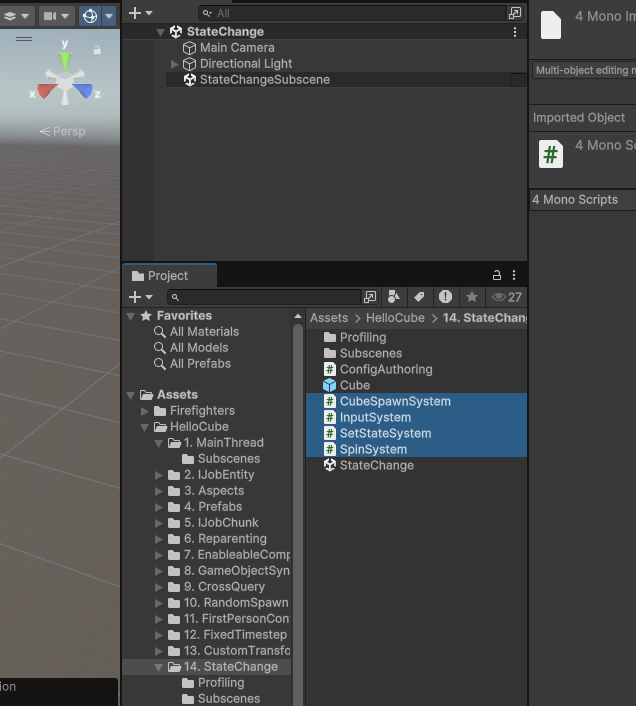The image size is (636, 706).
Task: Open the scene camera dropdown arrow
Action: coord(65,16)
